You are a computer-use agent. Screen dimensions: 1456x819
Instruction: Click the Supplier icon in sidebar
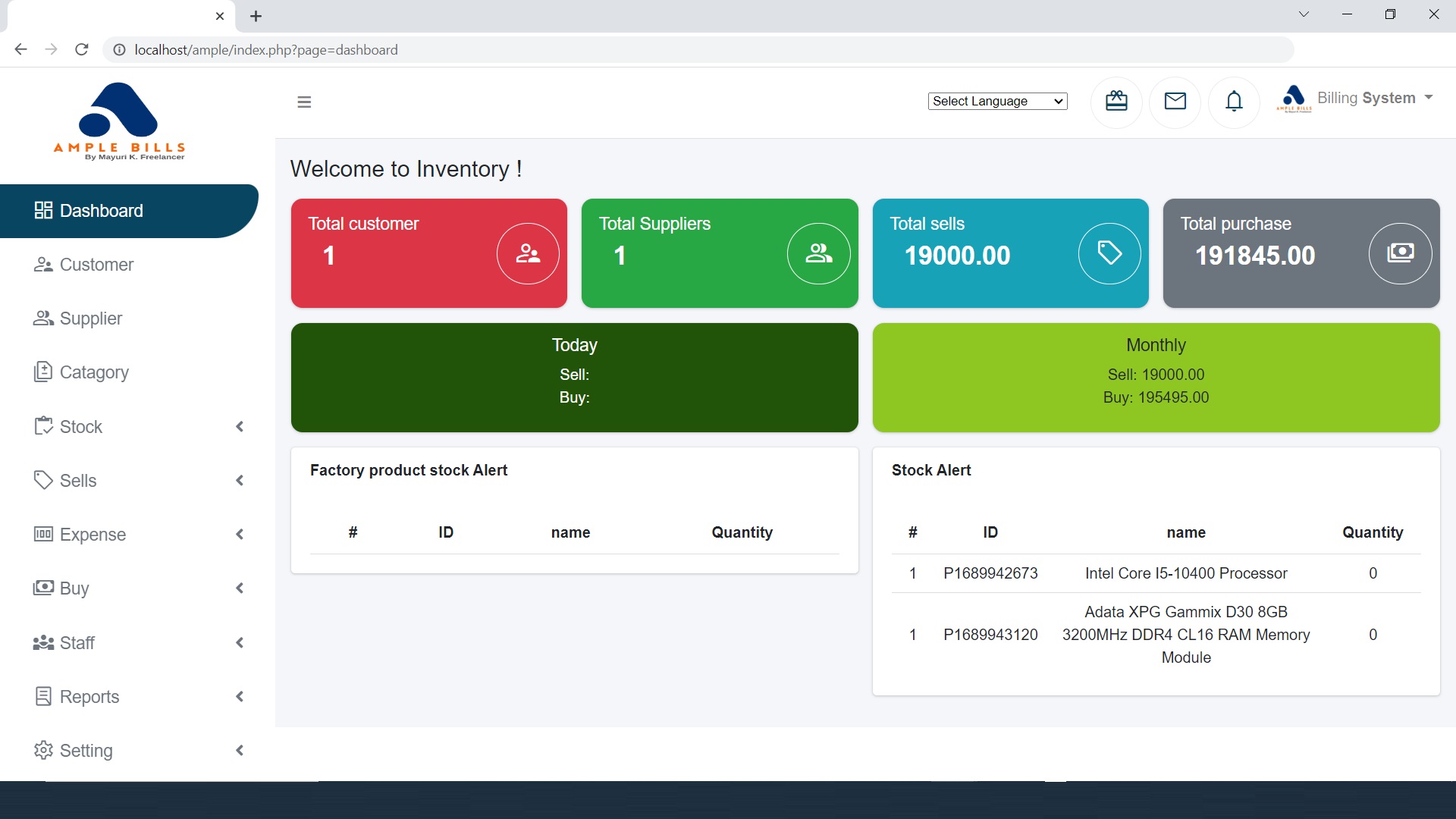coord(42,318)
